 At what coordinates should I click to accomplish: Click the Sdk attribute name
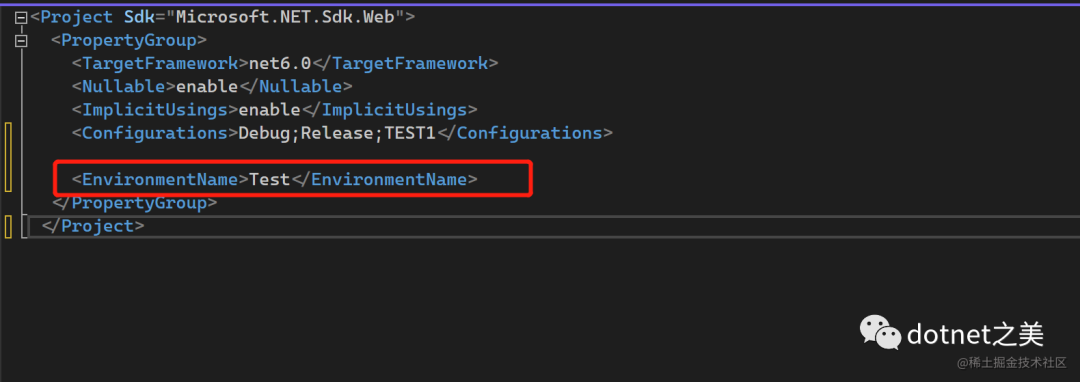coord(140,17)
